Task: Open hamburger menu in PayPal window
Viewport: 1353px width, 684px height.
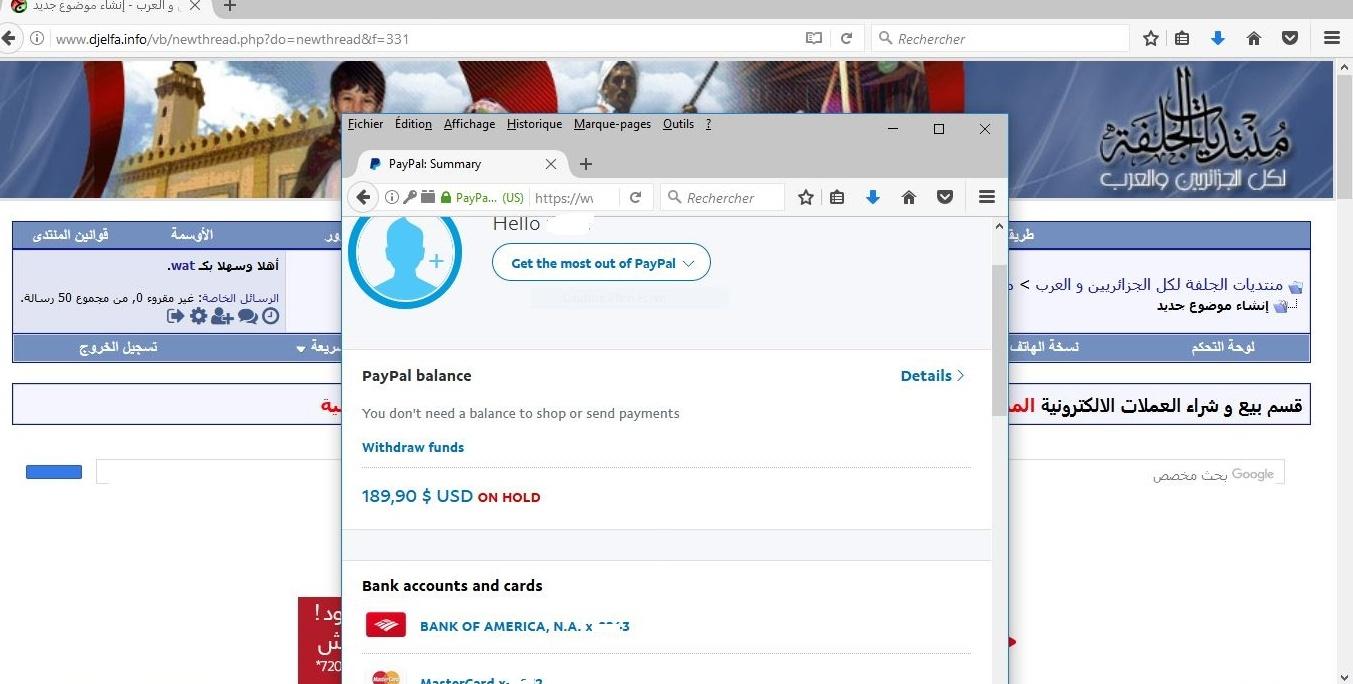Action: coord(987,197)
